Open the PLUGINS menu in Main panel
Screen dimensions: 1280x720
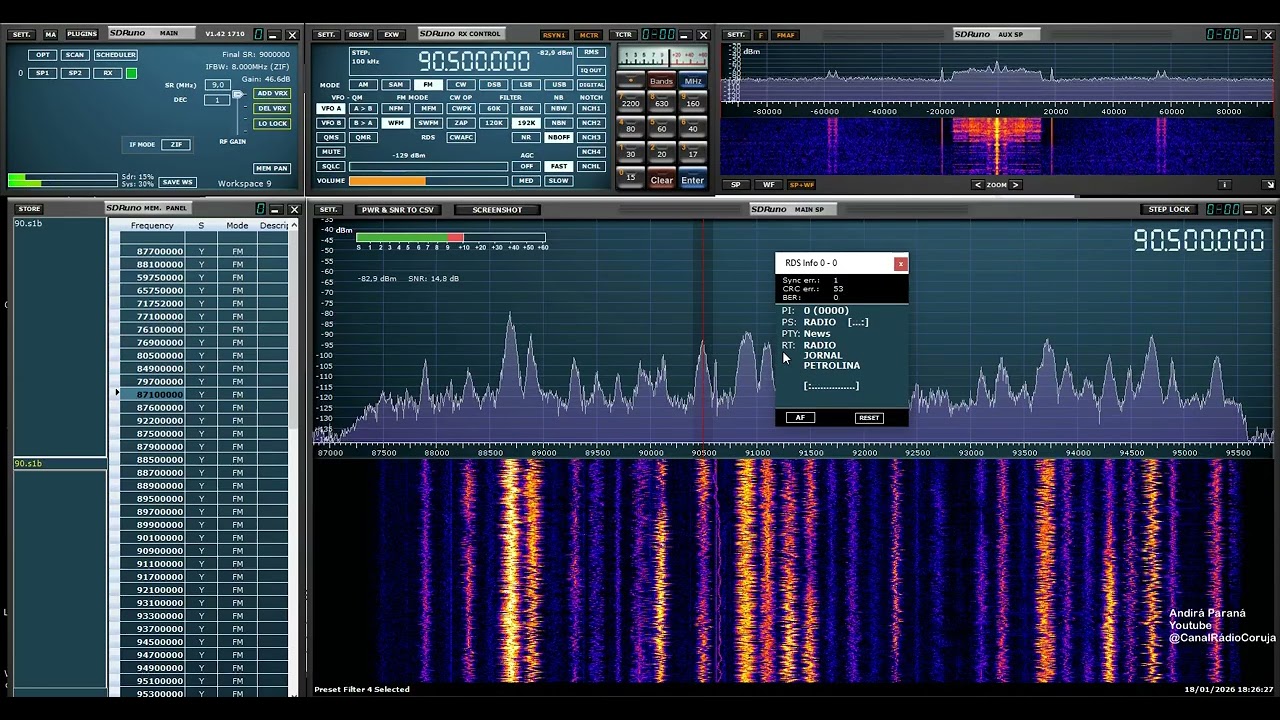(82, 34)
